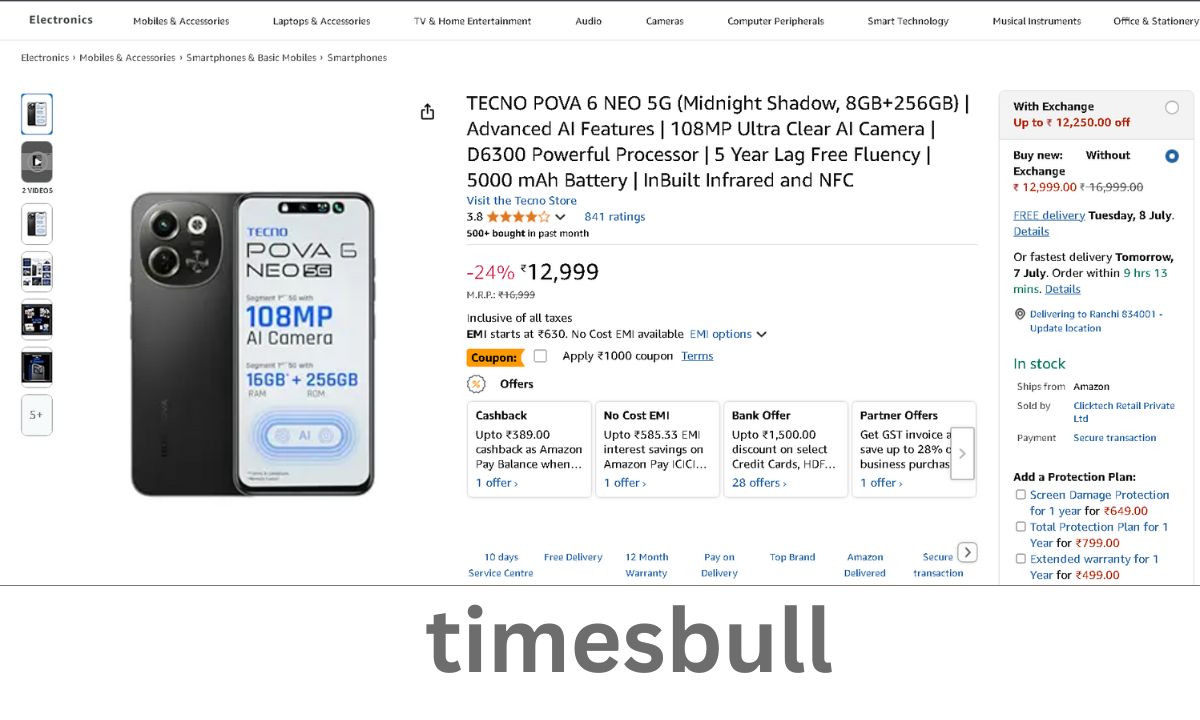Image resolution: width=1200 pixels, height=720 pixels.
Task: Click the Offers percent badge icon
Action: pos(477,384)
